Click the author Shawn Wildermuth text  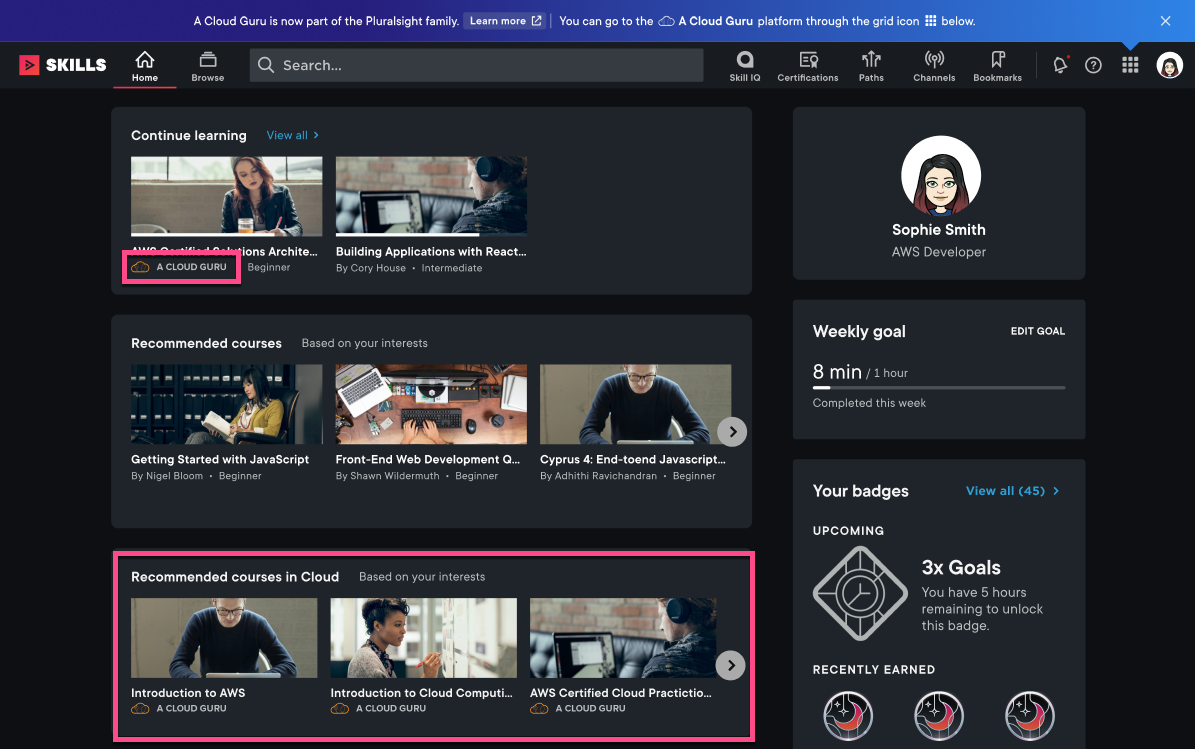pyautogui.click(x=395, y=476)
